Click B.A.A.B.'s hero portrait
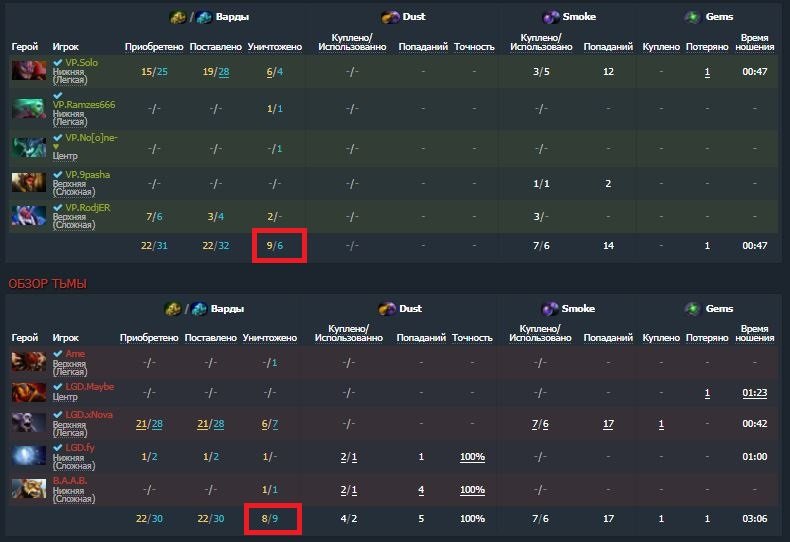 [x=29, y=489]
